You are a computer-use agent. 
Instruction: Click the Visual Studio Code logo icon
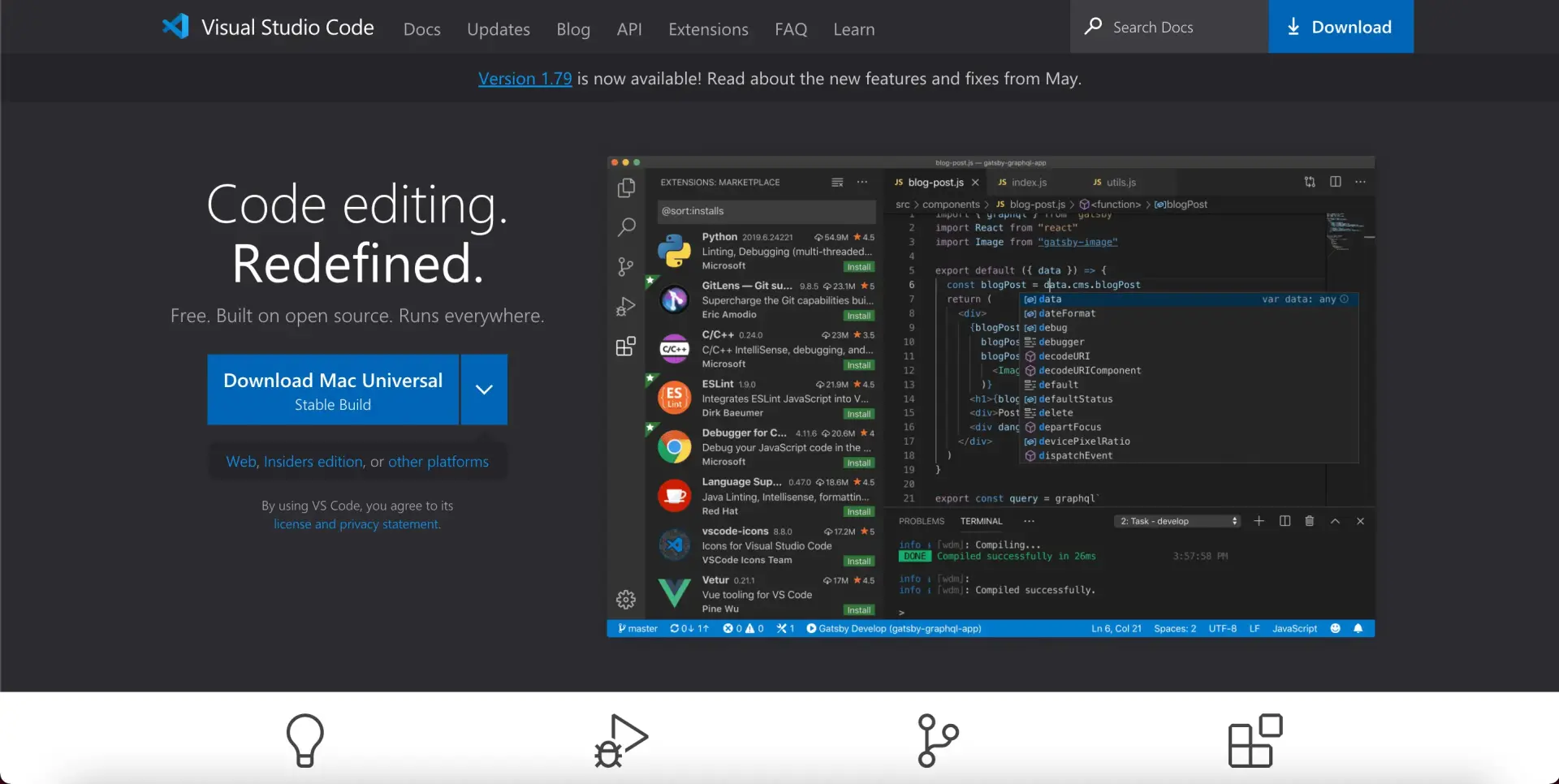coord(175,27)
